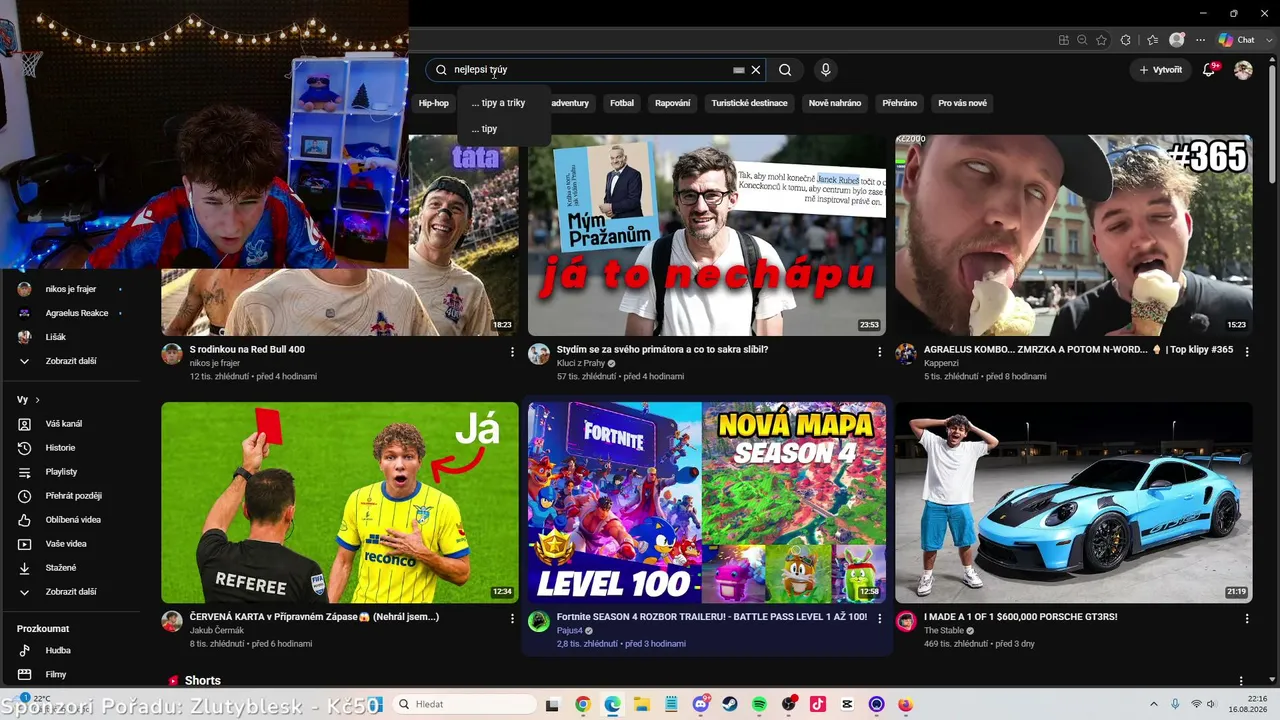1280x720 pixels.
Task: Open the Pajus4 channel name link
Action: [x=570, y=630]
